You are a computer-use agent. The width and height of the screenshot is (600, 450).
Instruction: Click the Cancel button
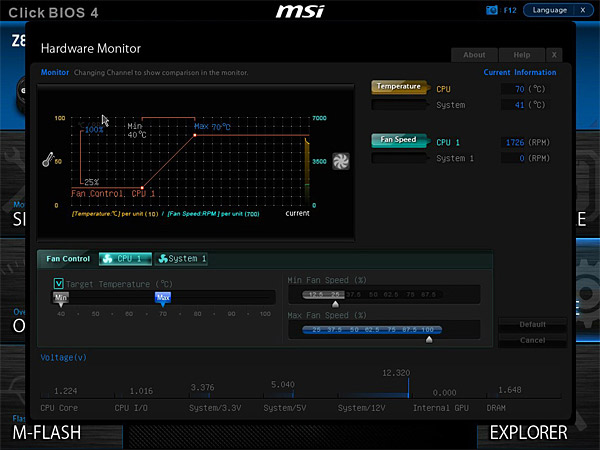click(x=532, y=340)
